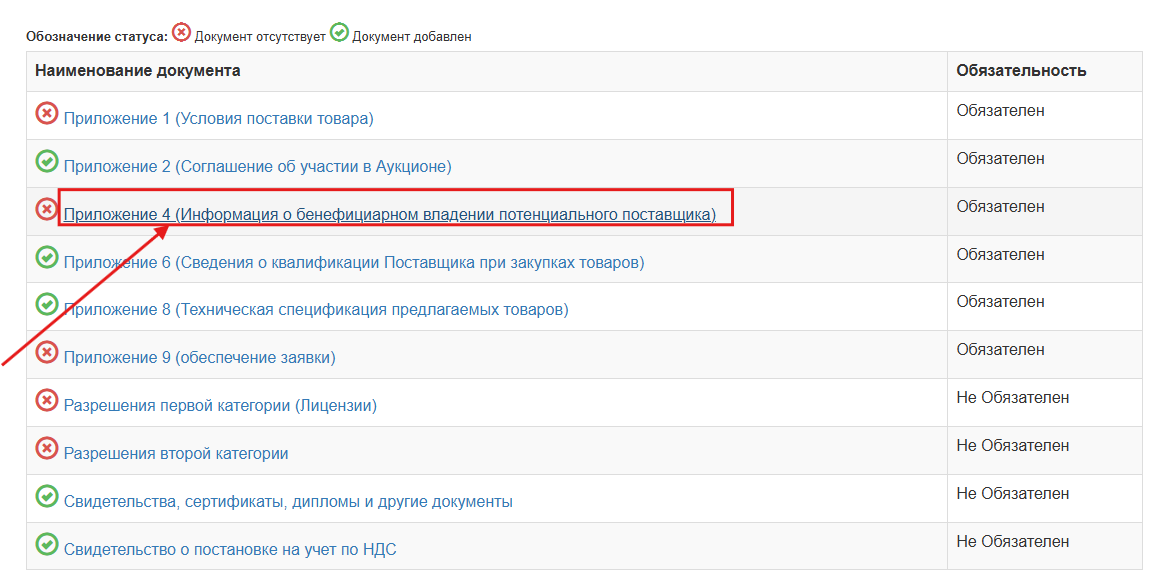This screenshot has height=578, width=1157.
Task: Click green check icon beside Приложение 2
Action: 46,161
